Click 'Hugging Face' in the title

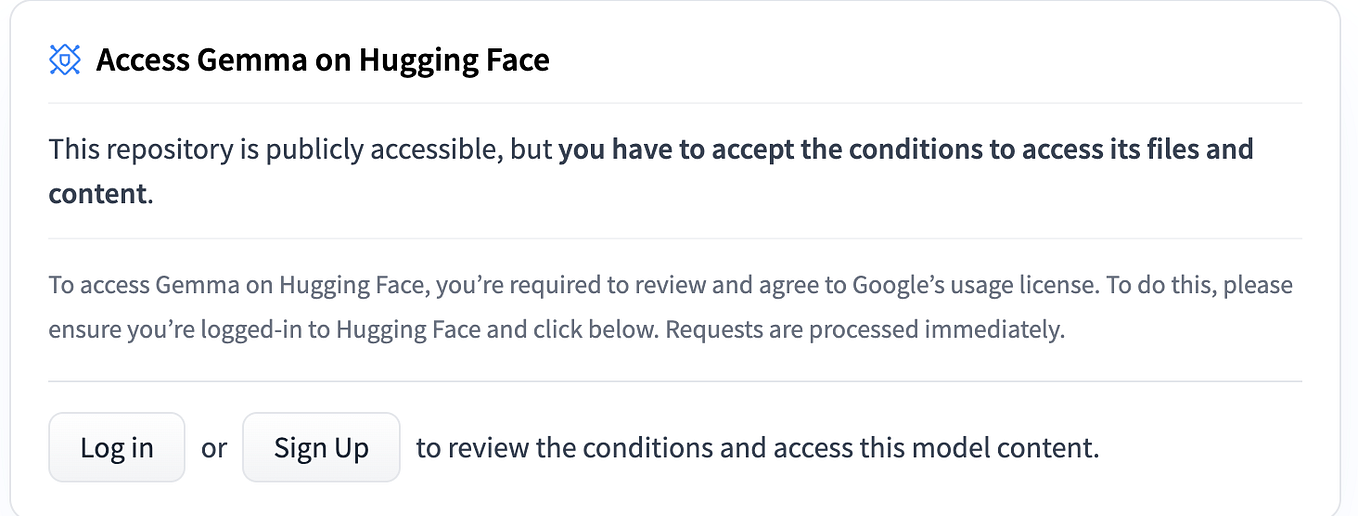click(454, 60)
